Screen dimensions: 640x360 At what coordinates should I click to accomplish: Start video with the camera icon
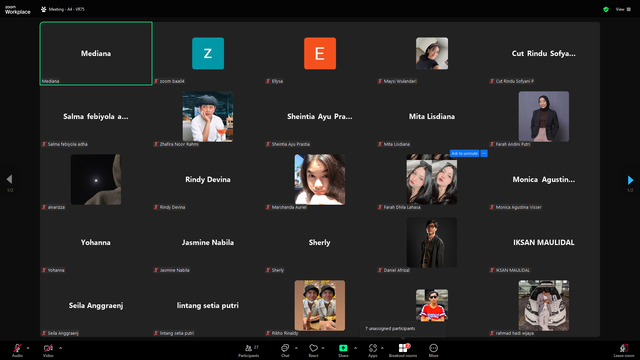click(x=48, y=348)
